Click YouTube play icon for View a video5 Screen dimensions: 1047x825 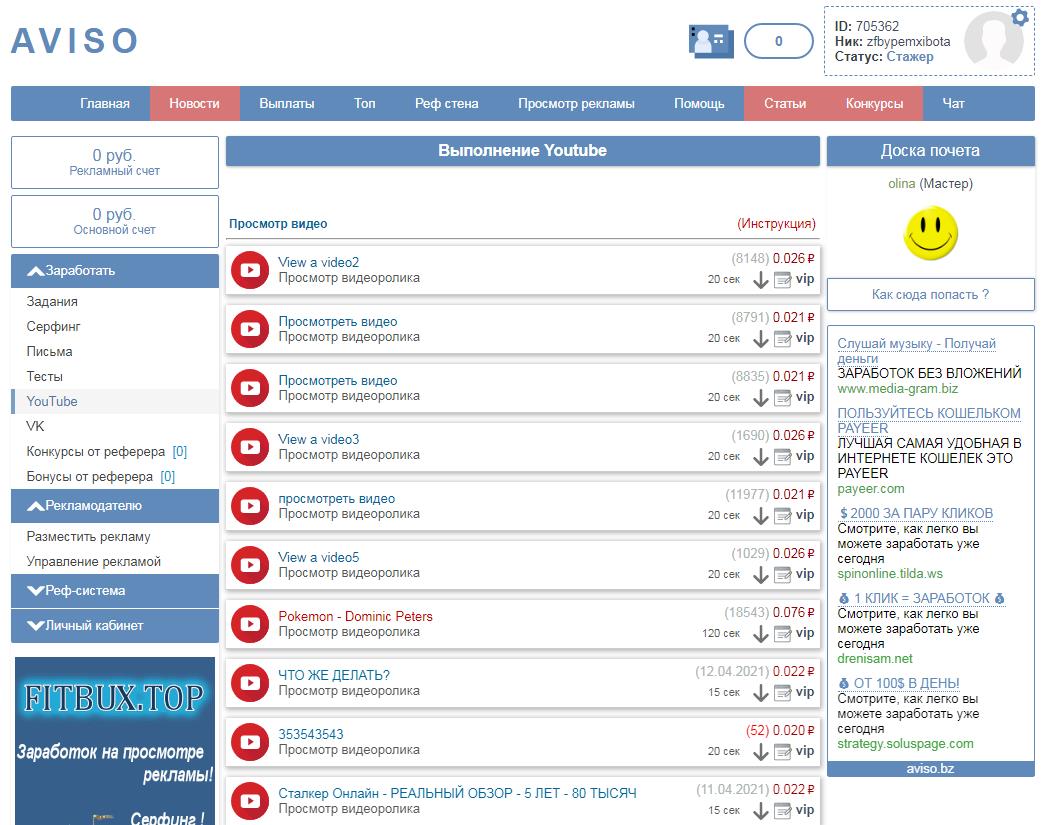point(250,565)
